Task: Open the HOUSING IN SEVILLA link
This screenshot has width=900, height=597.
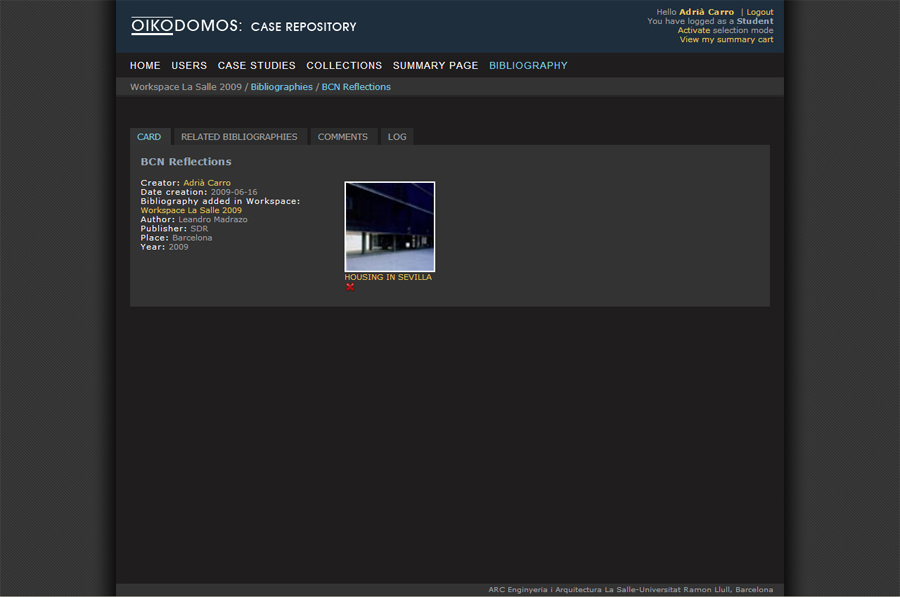Action: [x=388, y=277]
